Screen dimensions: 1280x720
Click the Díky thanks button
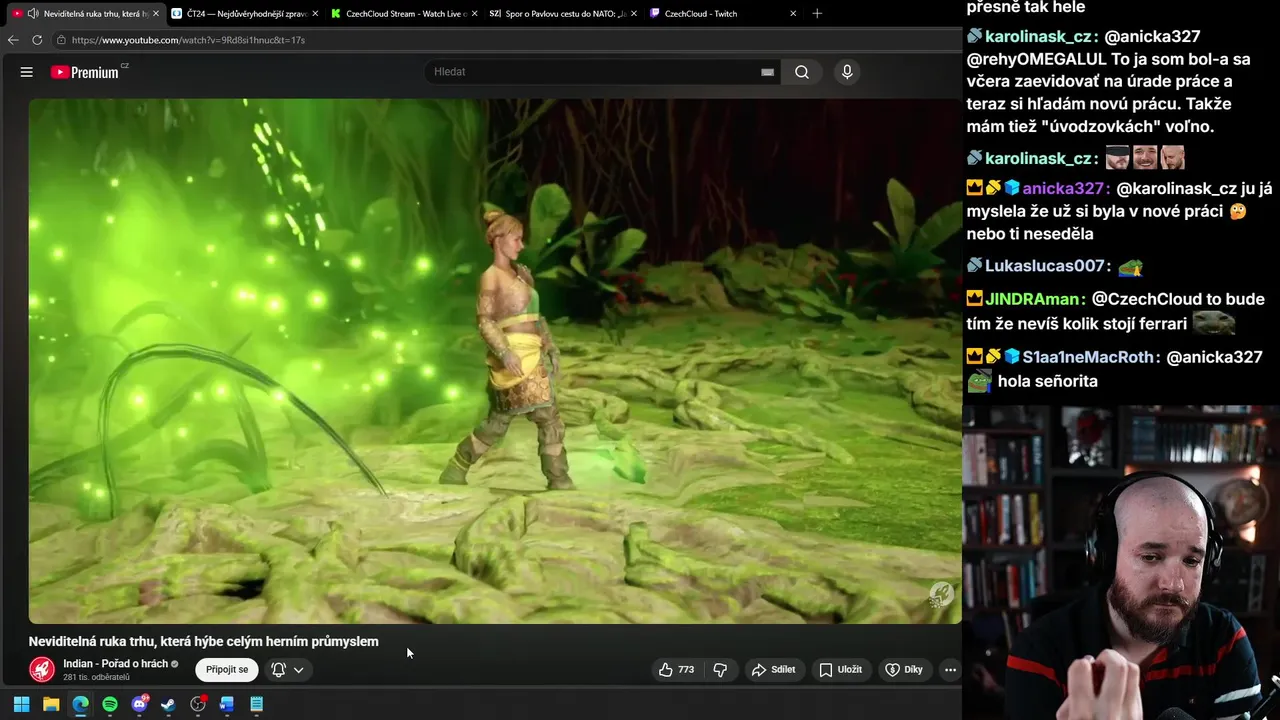tap(904, 669)
